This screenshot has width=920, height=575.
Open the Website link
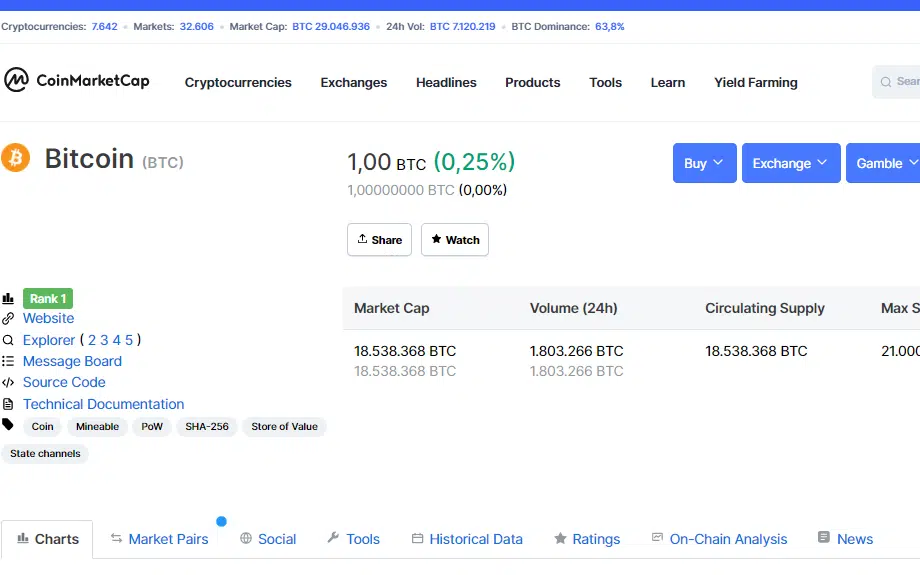point(49,319)
